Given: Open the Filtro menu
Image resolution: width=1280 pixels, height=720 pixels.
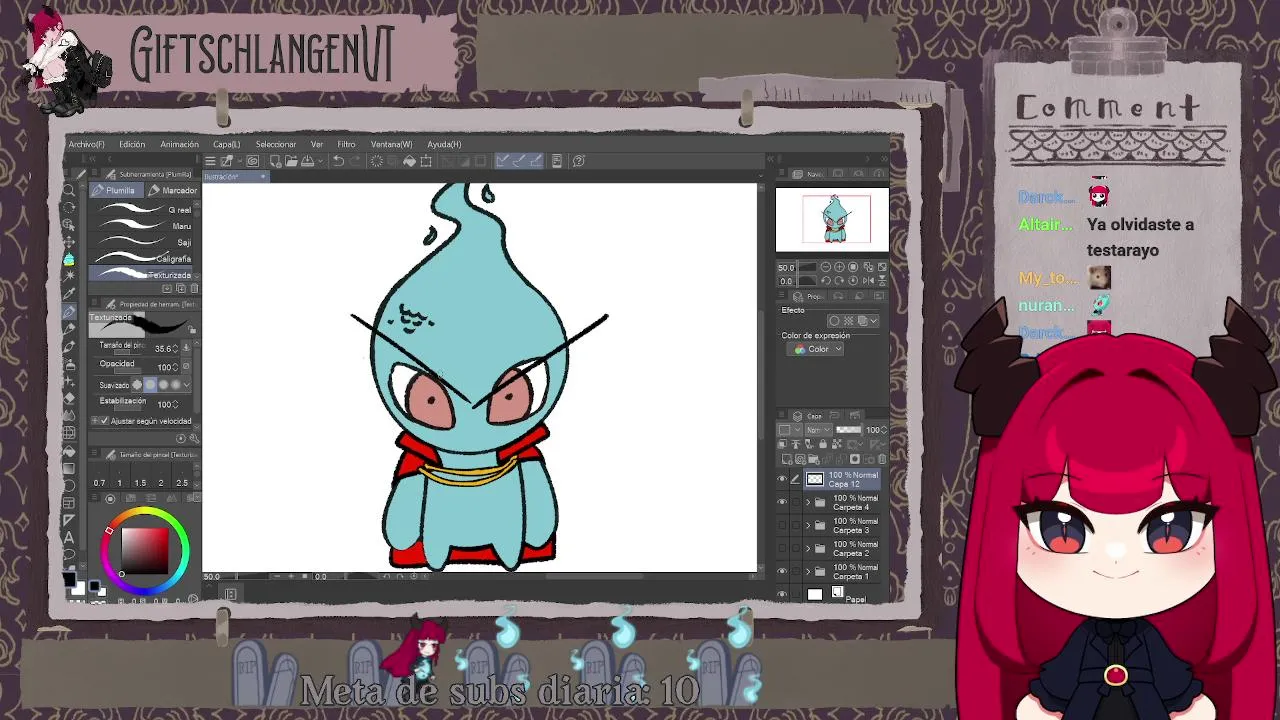Looking at the screenshot, I should coord(346,144).
